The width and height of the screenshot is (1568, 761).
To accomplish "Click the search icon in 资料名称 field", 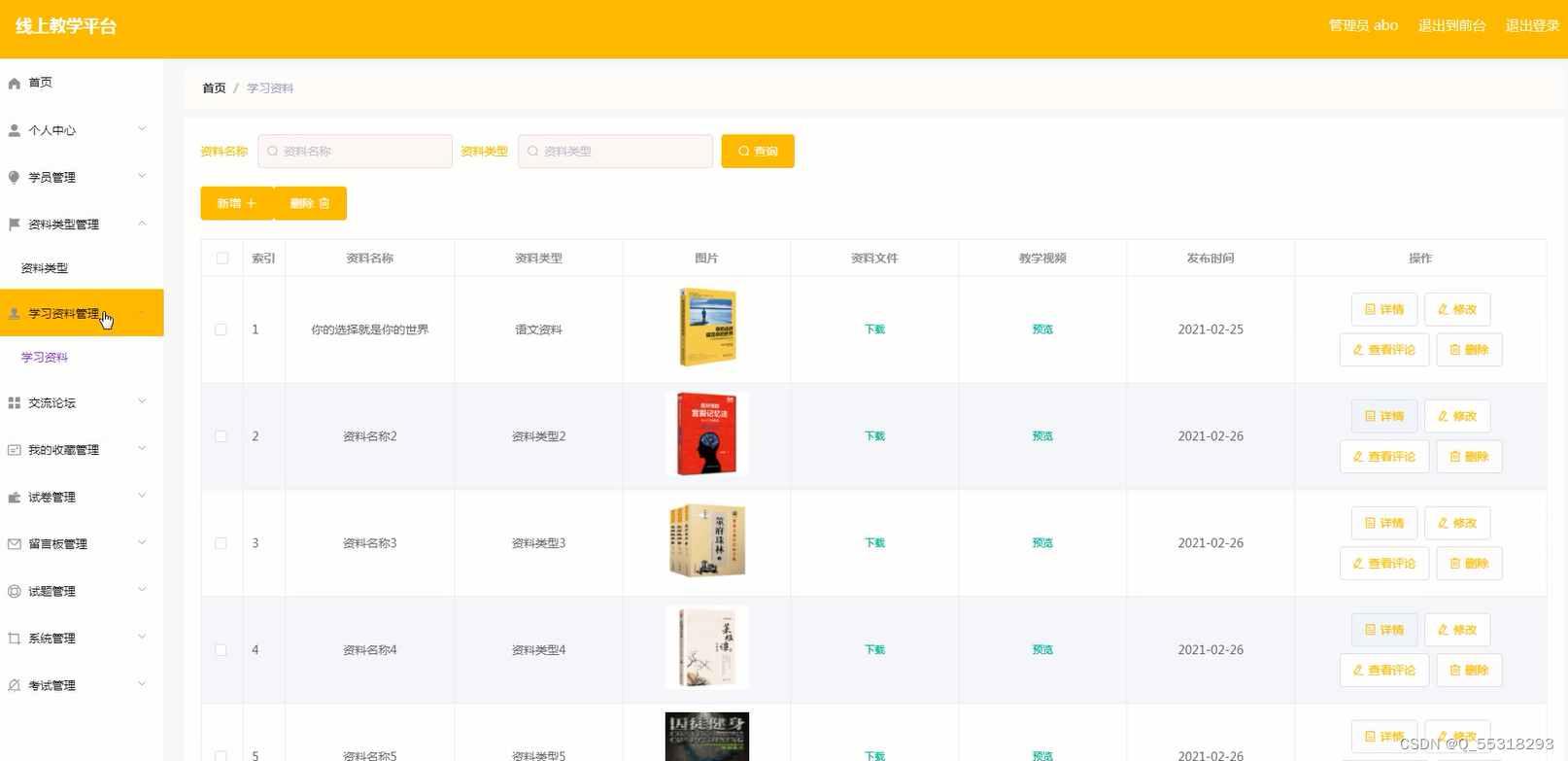I will pos(273,152).
